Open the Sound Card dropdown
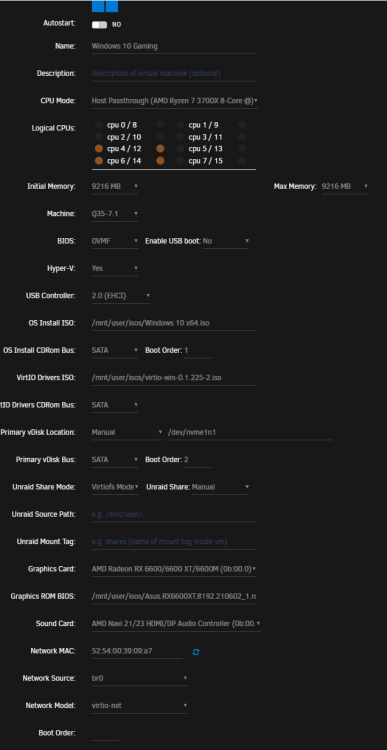Image resolution: width=387 pixels, height=750 pixels. [x=176, y=624]
